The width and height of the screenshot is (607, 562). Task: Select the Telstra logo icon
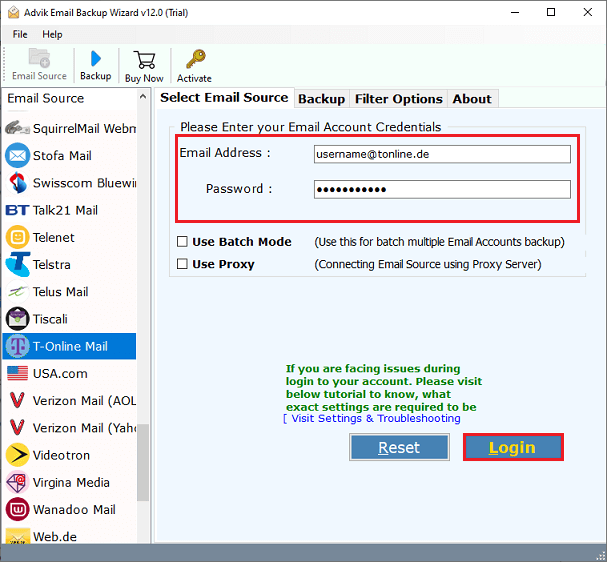(x=17, y=264)
